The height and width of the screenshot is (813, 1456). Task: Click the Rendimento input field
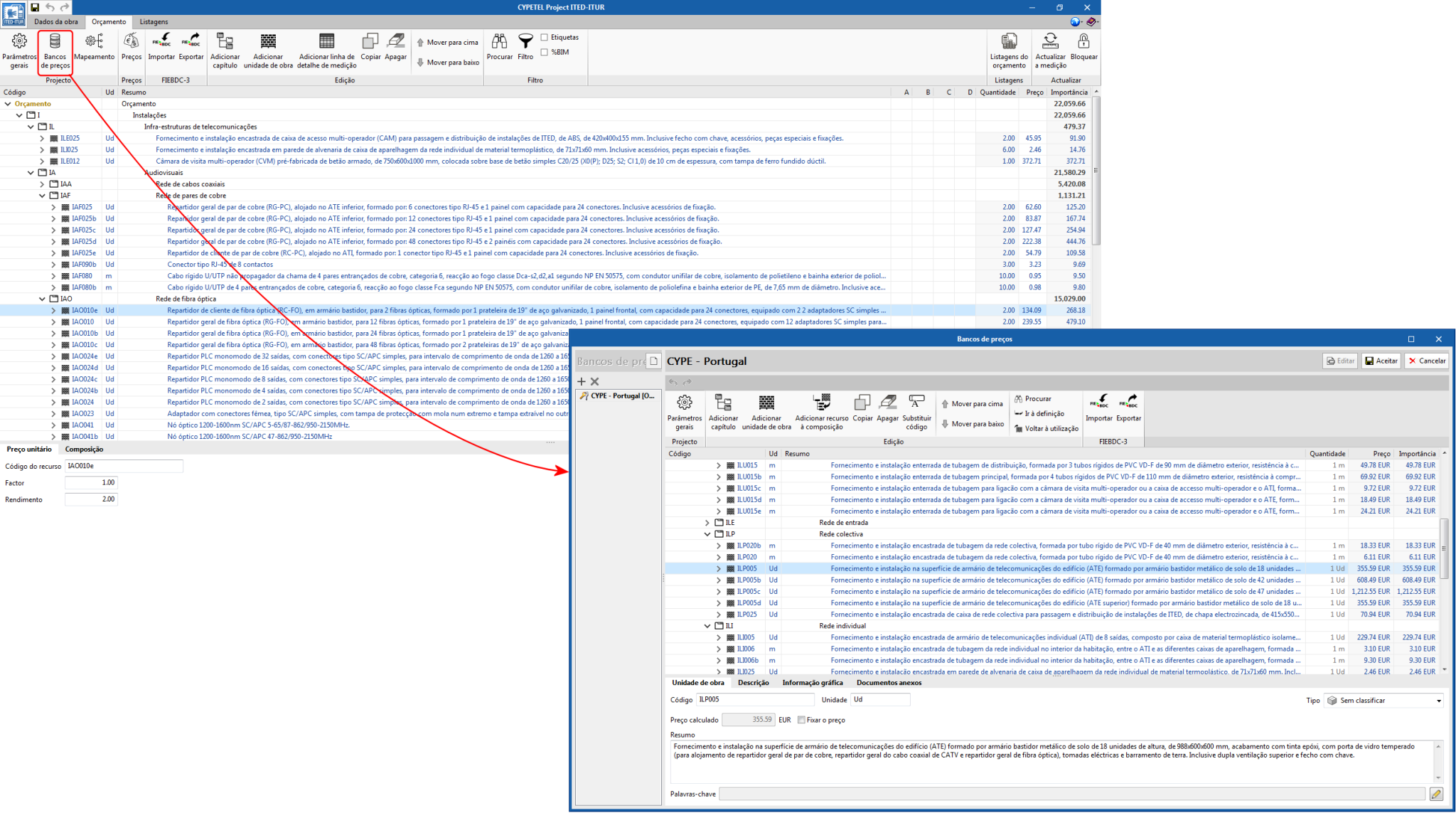(x=91, y=499)
